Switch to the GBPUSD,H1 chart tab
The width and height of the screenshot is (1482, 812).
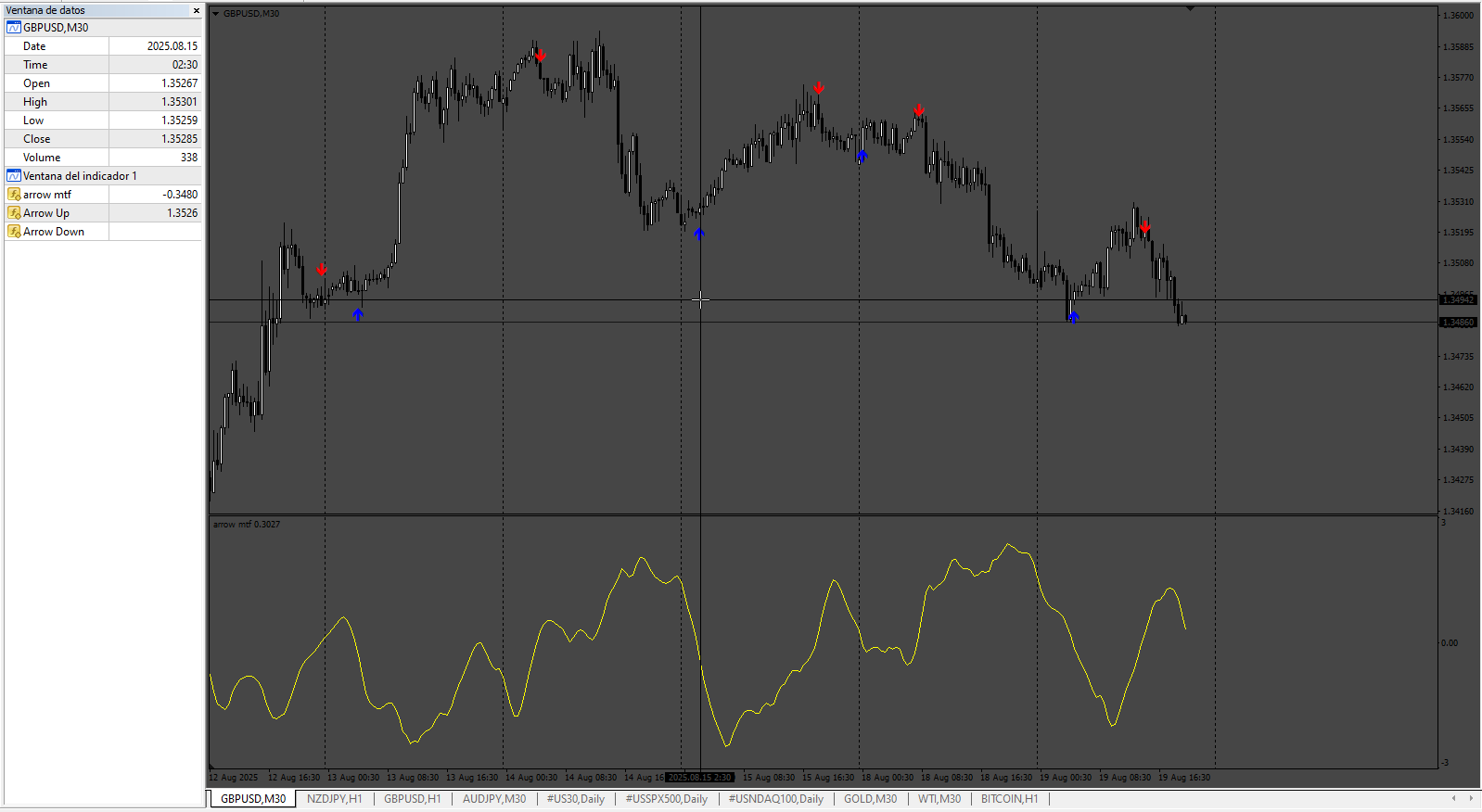[x=413, y=799]
